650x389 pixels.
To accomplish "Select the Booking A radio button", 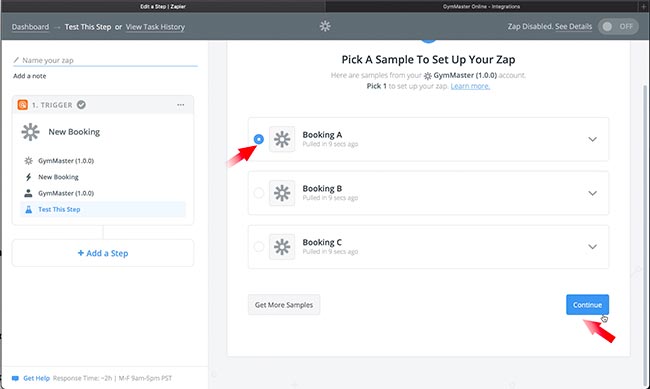I will click(x=259, y=139).
